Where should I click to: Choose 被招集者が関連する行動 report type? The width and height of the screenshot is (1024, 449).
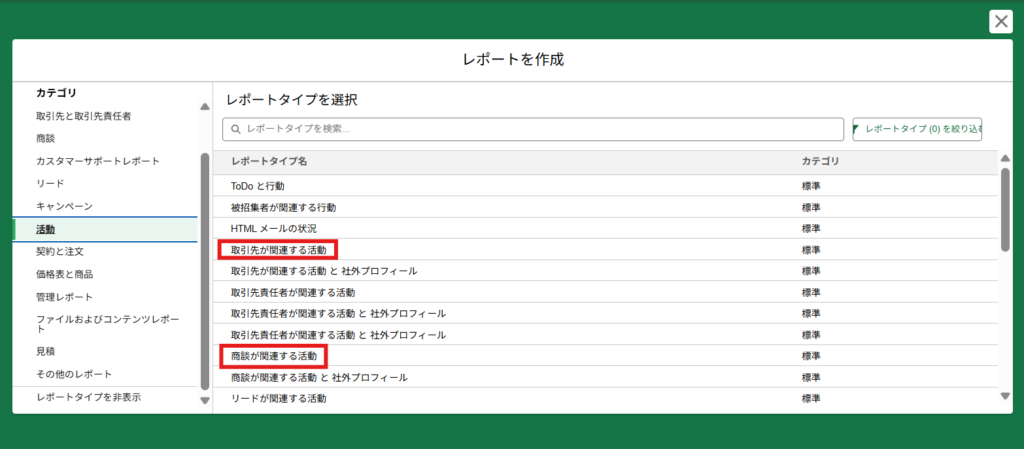(283, 208)
